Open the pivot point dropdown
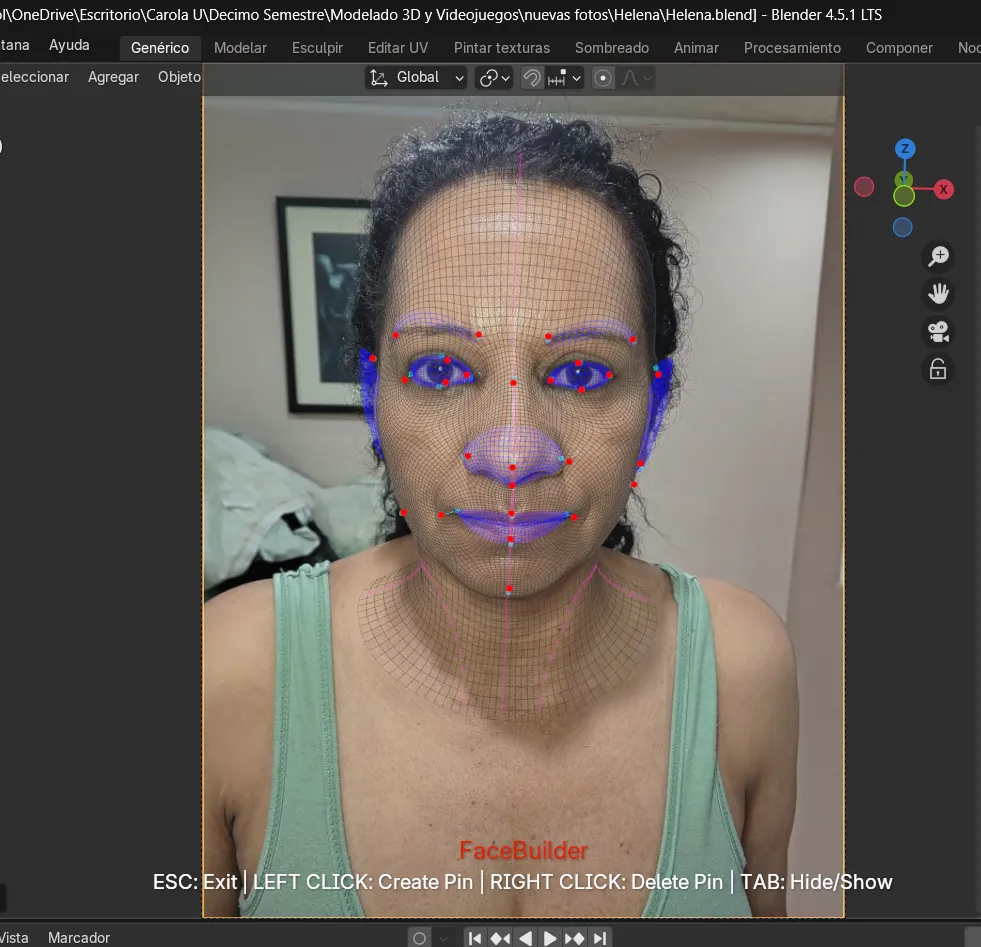981x947 pixels. [x=494, y=78]
